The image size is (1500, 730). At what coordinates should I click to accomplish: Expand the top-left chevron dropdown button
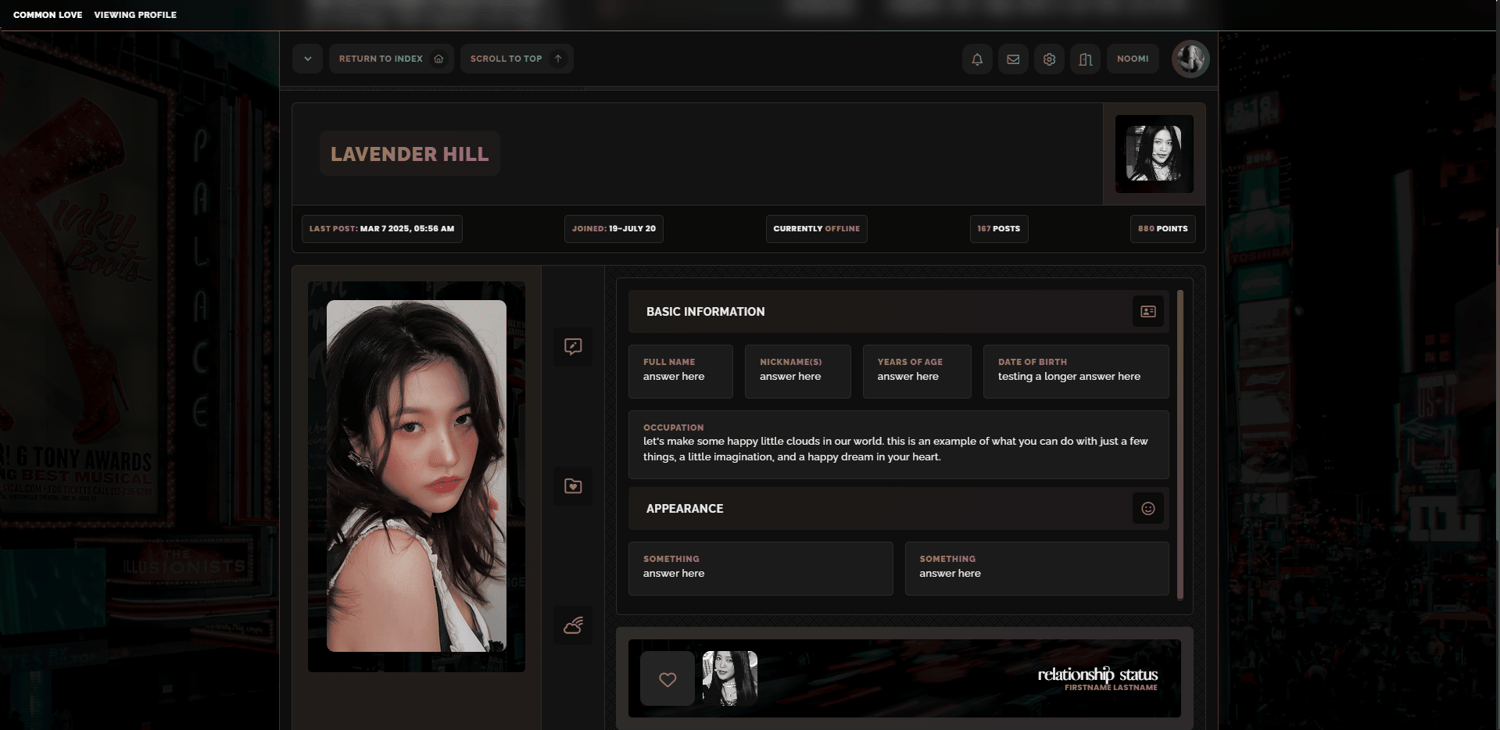coord(307,58)
